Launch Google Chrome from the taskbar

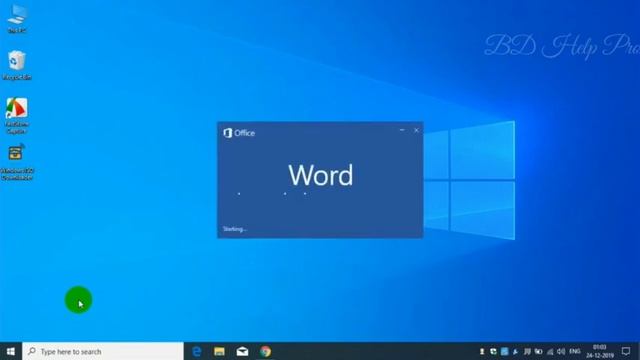(x=265, y=351)
